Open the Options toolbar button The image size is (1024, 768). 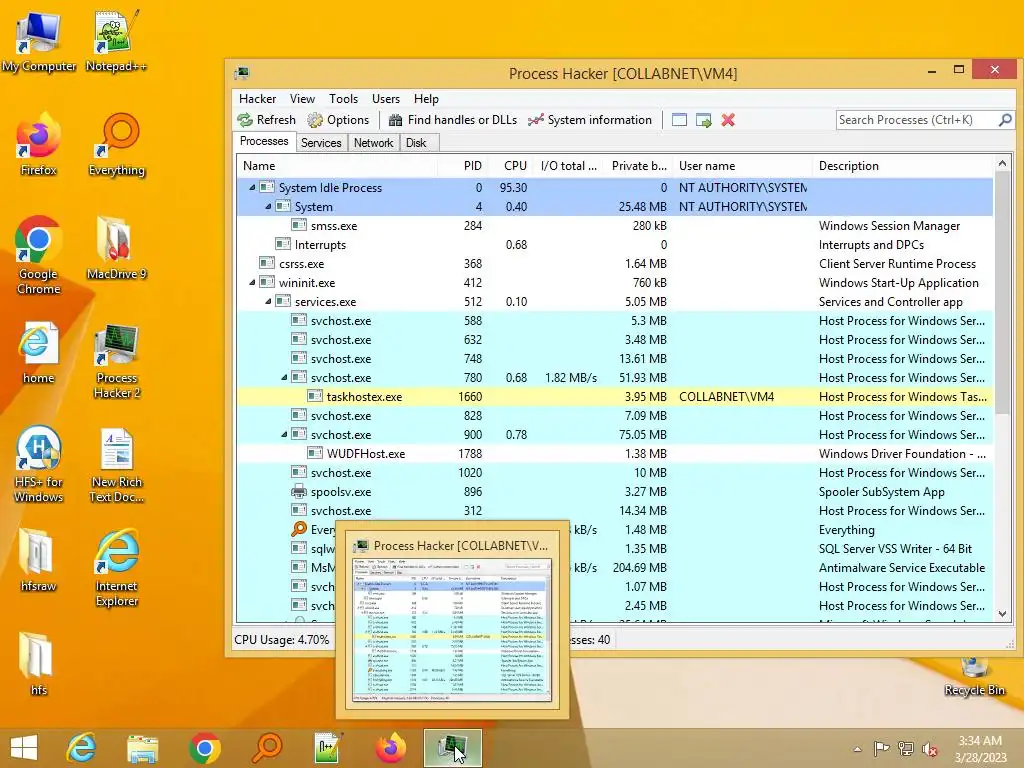tap(338, 120)
